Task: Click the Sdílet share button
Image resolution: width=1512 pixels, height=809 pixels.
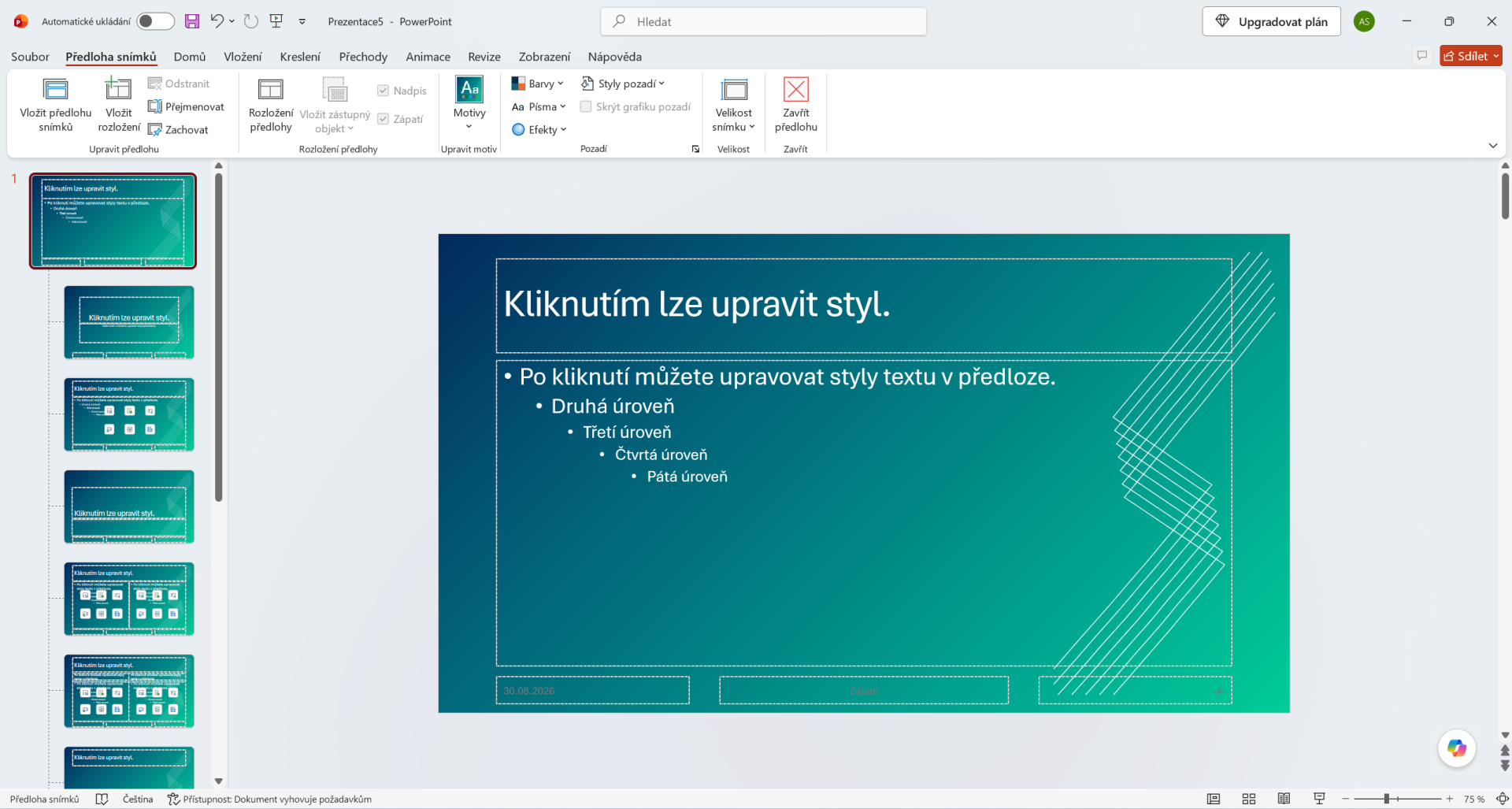Action: [1470, 56]
